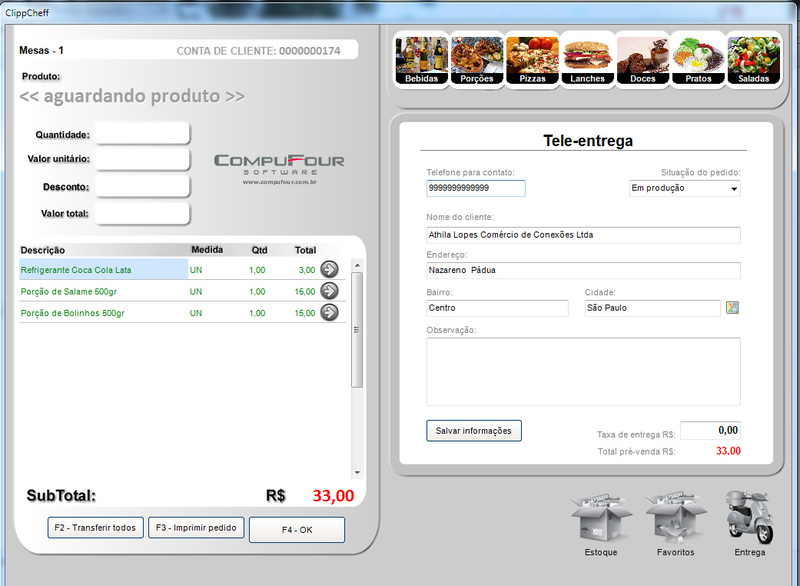Open the Bebidas category
Image resolution: width=800 pixels, height=586 pixels.
point(421,60)
